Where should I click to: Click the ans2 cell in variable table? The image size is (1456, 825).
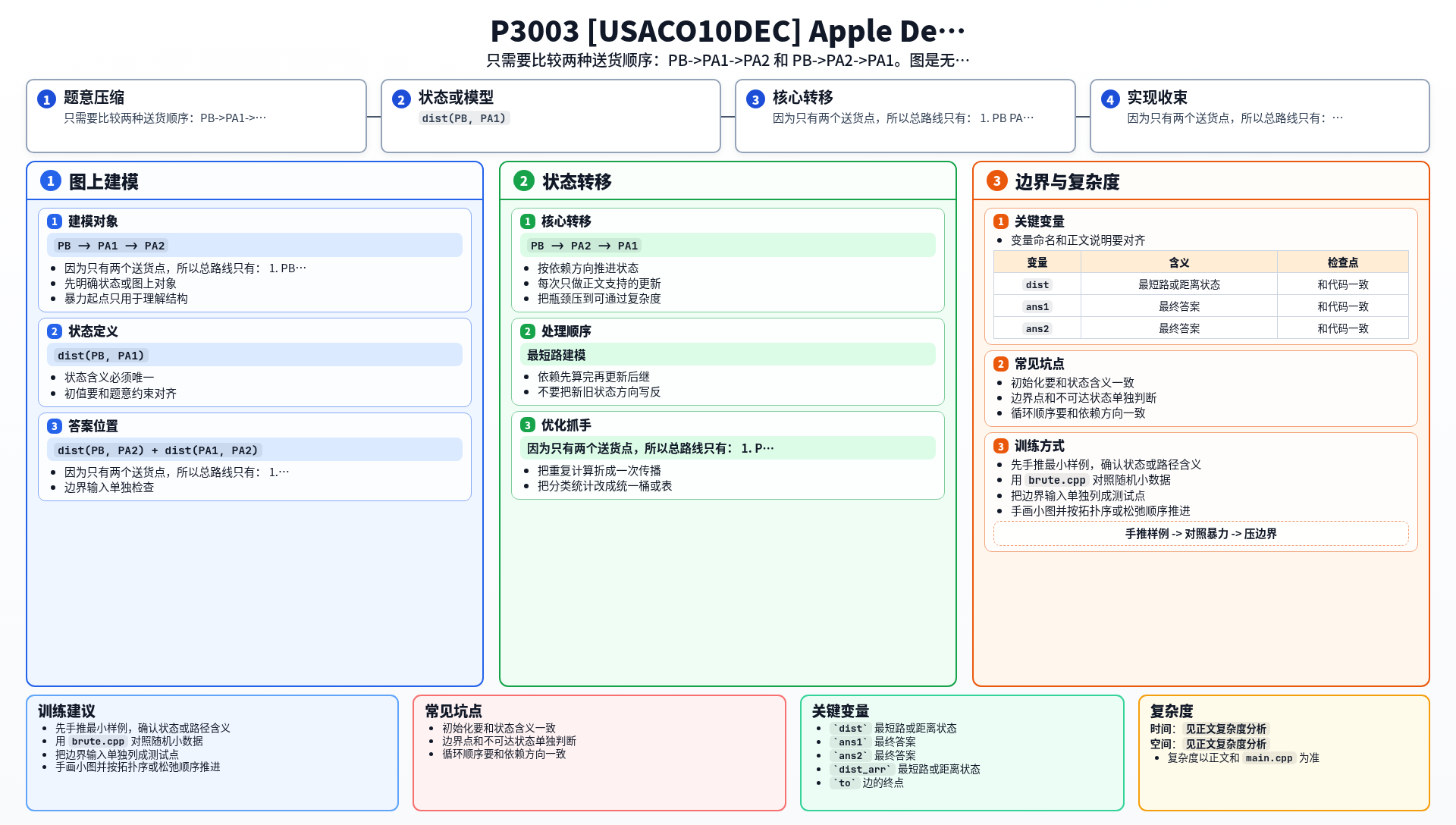pos(1037,328)
